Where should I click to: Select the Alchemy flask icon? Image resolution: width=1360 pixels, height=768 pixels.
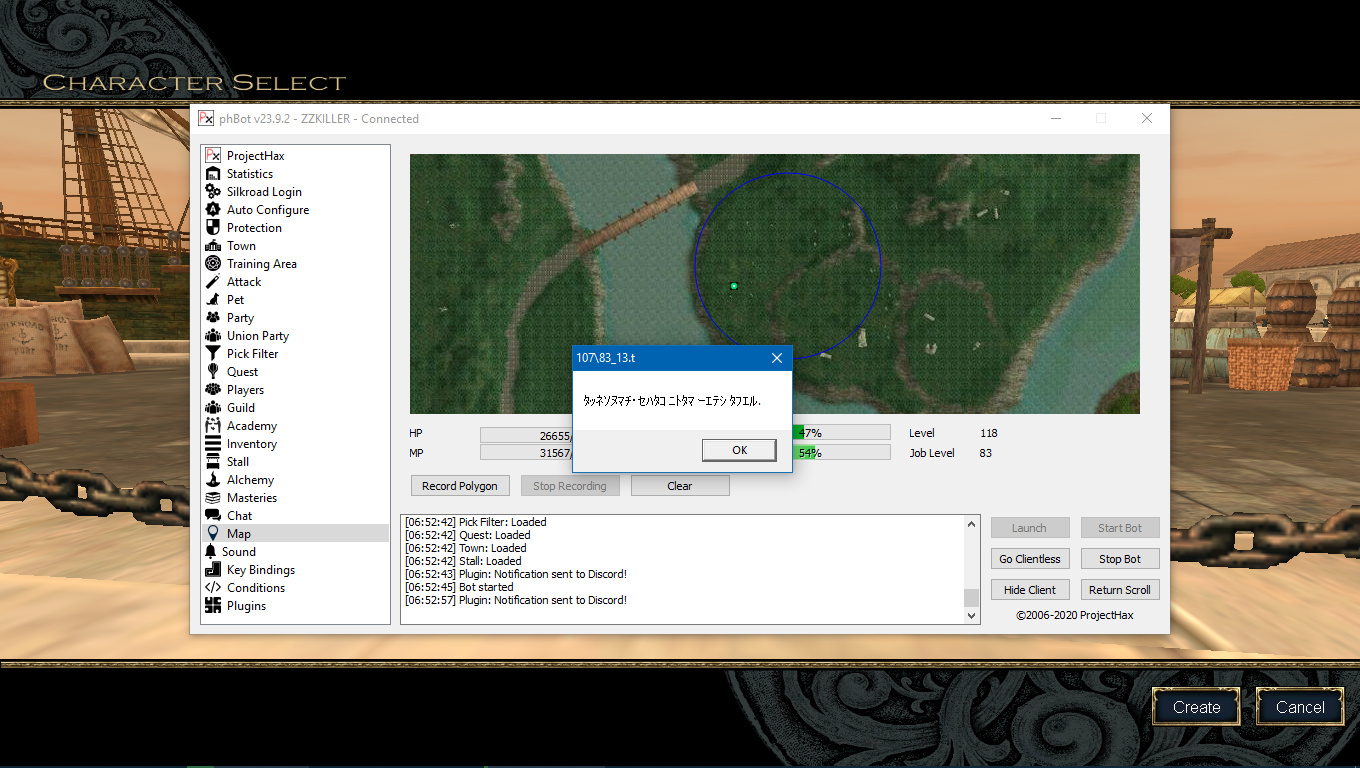point(213,480)
